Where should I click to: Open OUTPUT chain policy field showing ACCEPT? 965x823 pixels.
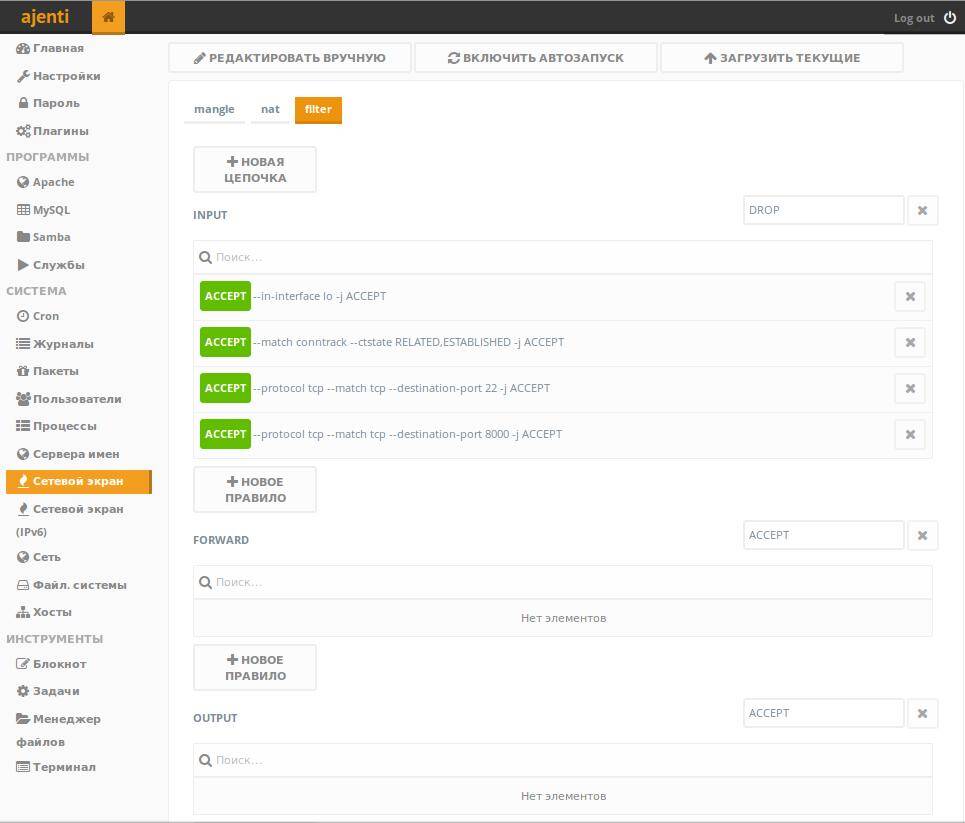(823, 713)
